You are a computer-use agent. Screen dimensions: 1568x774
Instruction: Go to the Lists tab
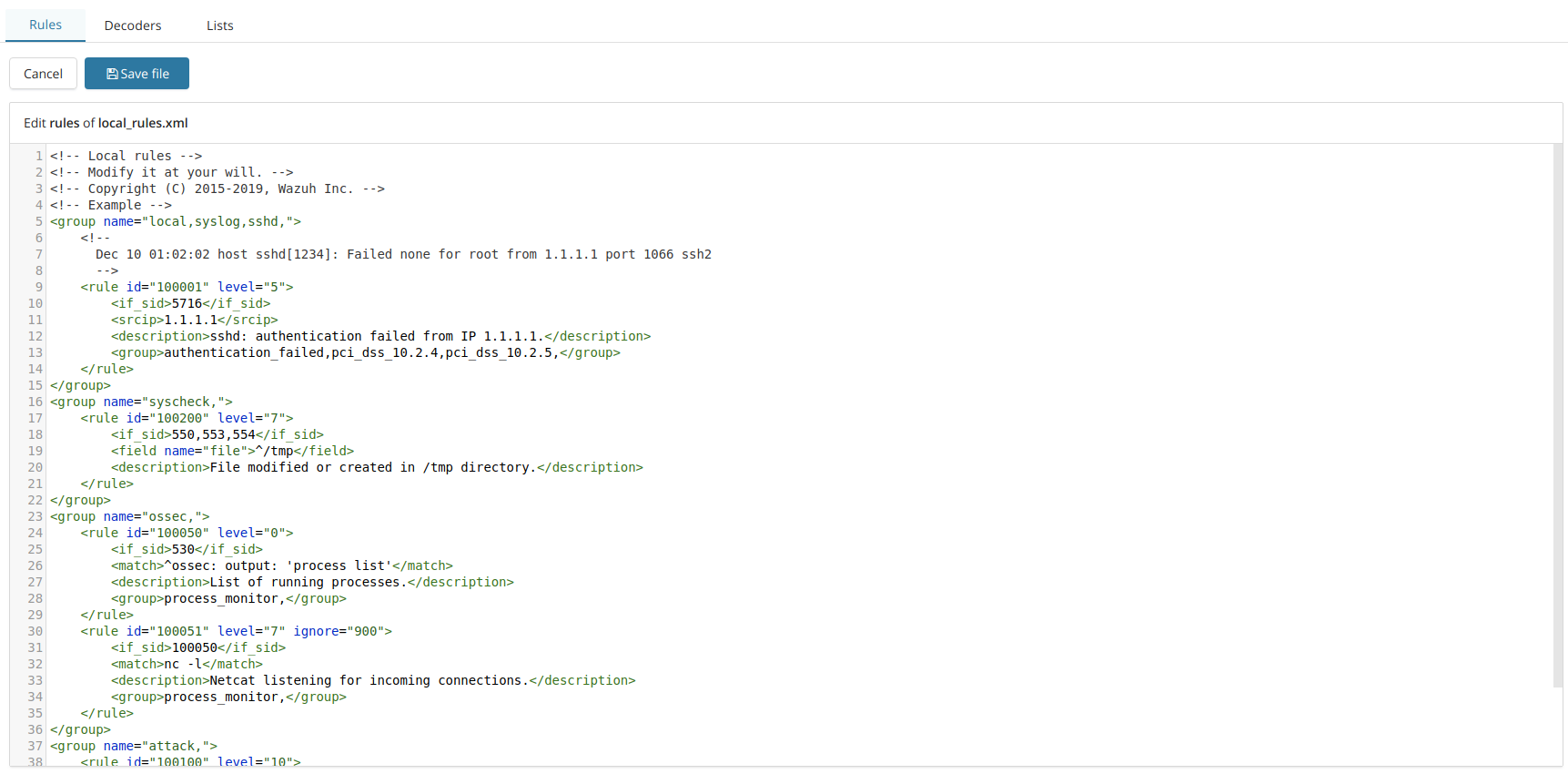coord(219,25)
